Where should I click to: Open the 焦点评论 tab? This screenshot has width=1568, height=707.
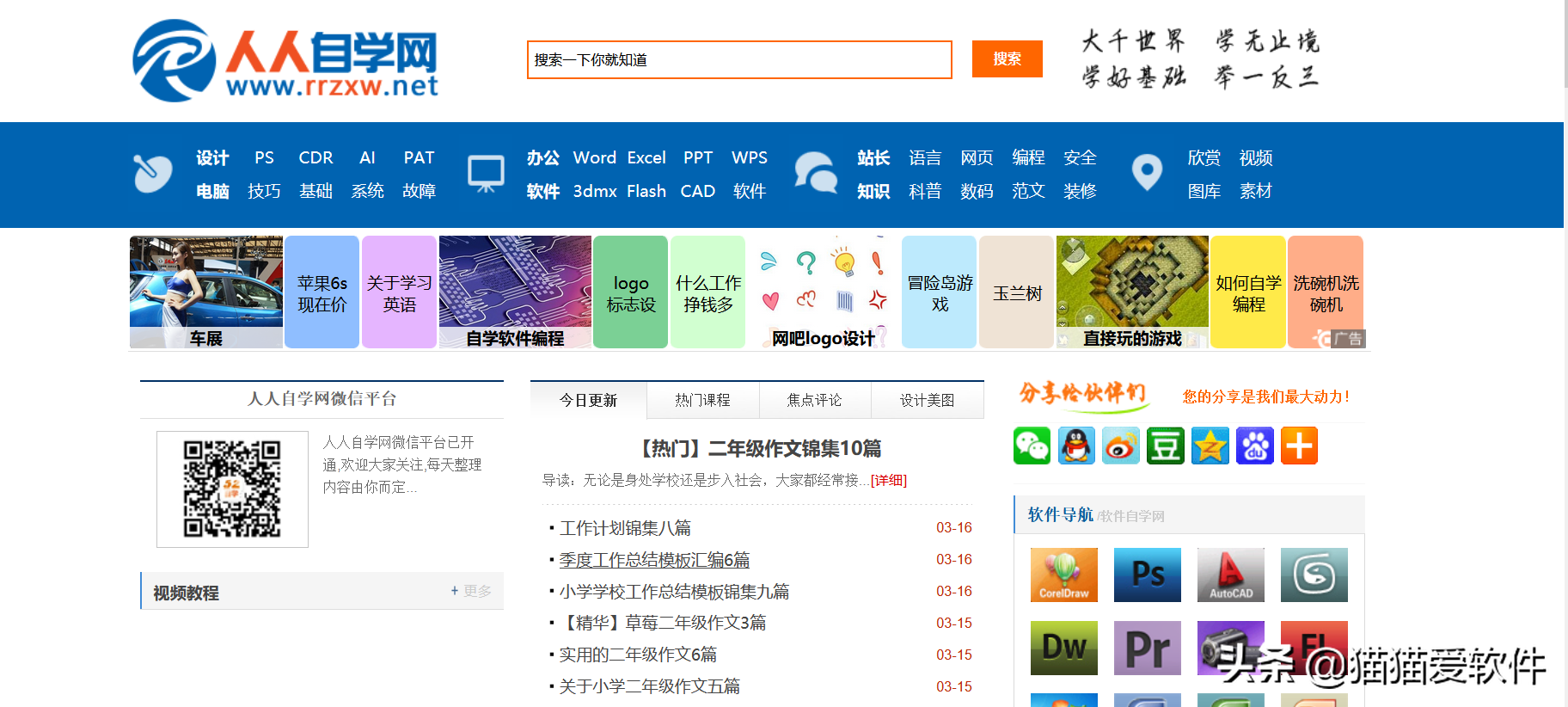click(815, 400)
